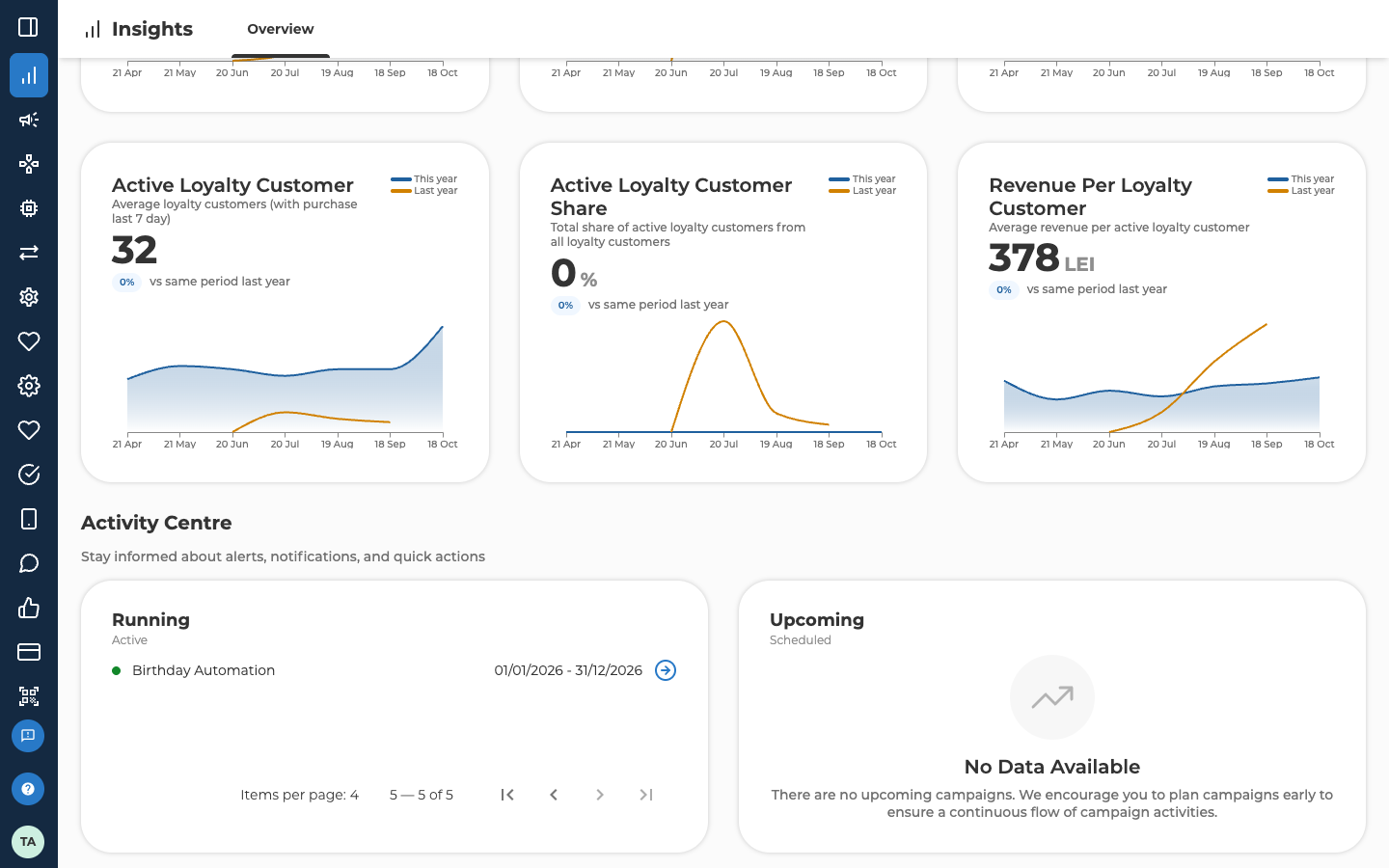Click Last year legend in Revenue Per Loyalty Customer

1301,191
